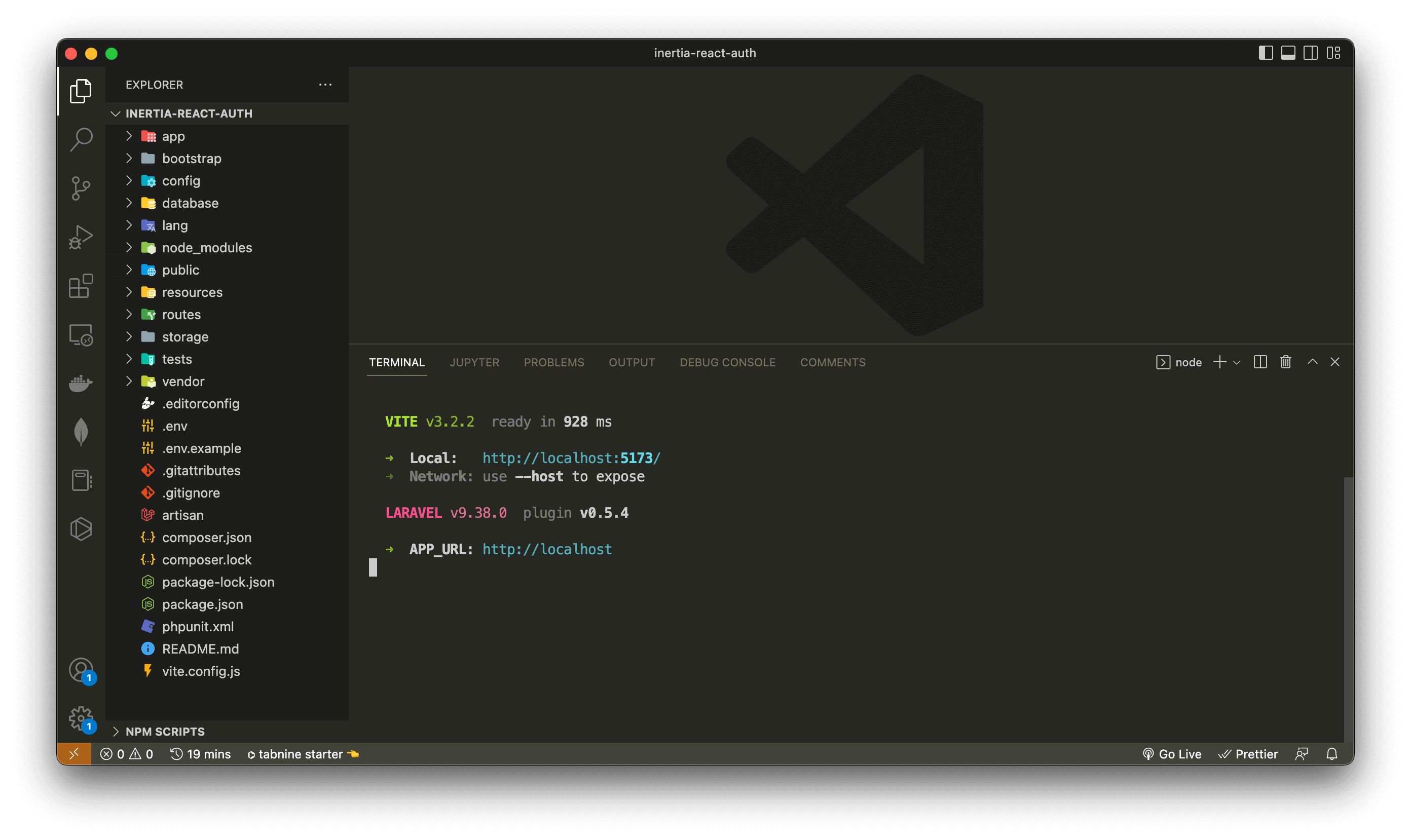Image resolution: width=1411 pixels, height=840 pixels.
Task: Click Go Live in status bar
Action: (1172, 754)
